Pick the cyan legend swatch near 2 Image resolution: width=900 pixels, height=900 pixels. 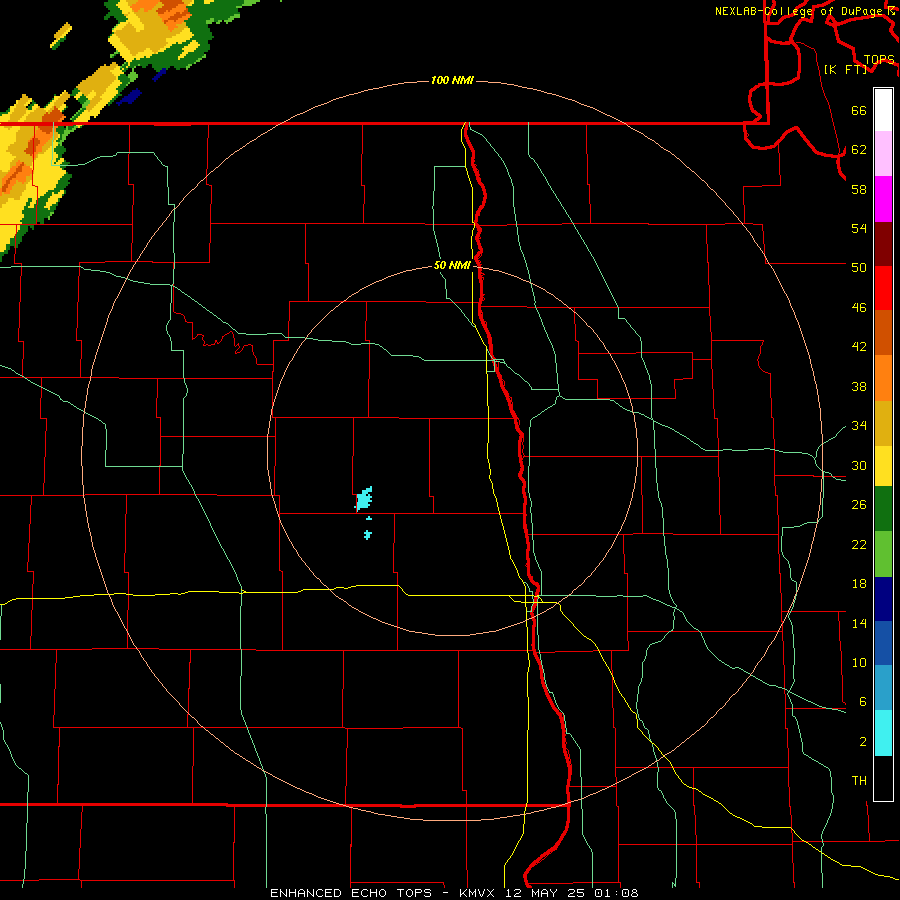(x=883, y=732)
